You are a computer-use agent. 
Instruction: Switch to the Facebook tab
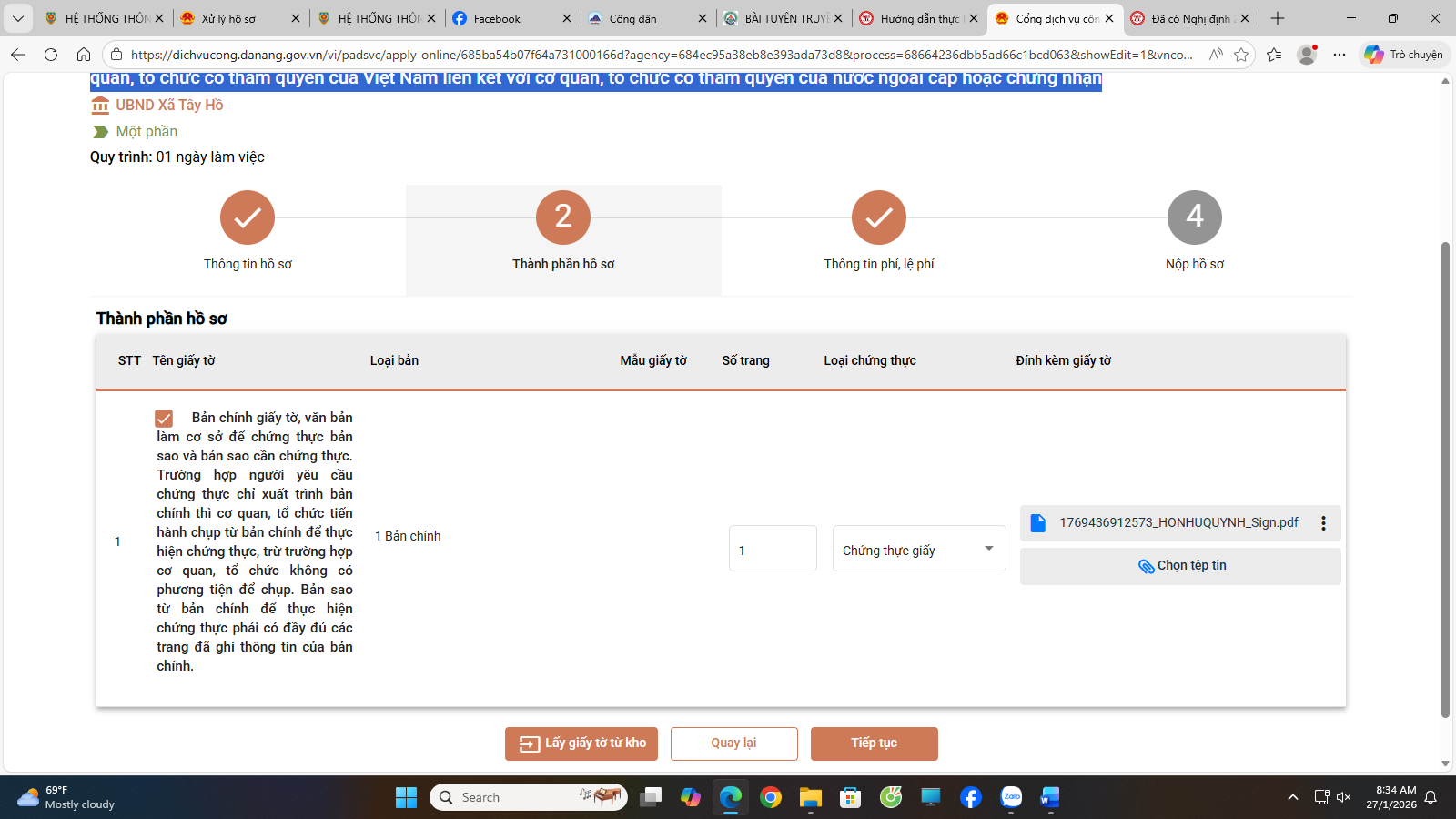click(497, 18)
